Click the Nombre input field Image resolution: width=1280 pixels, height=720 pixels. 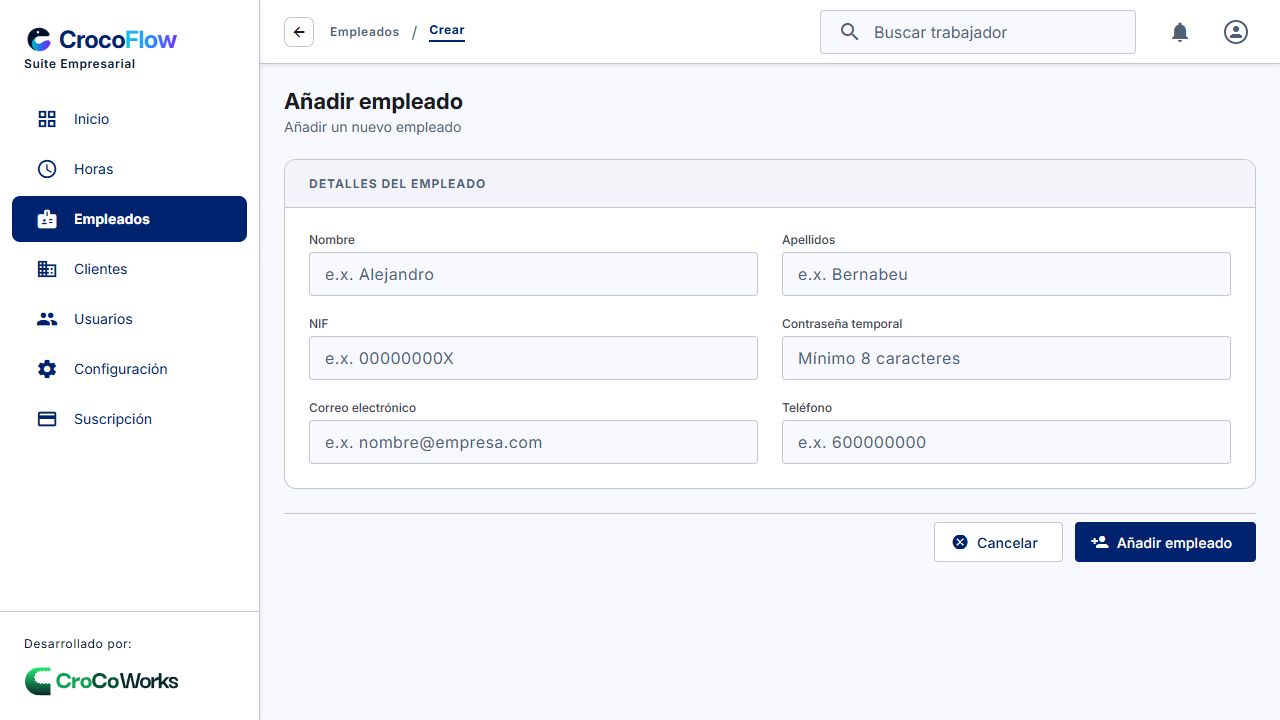tap(533, 274)
